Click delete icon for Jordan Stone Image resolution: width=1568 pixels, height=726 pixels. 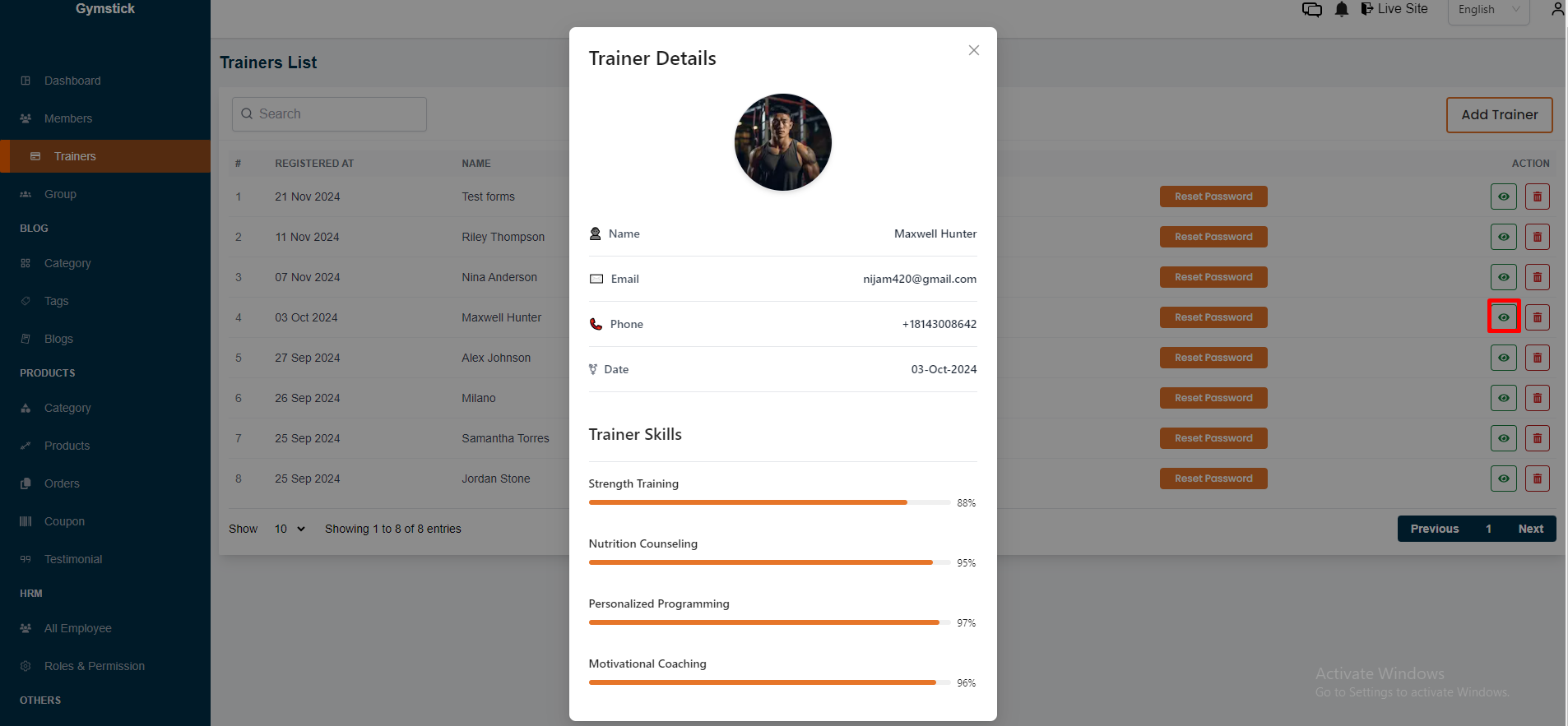[x=1537, y=479]
